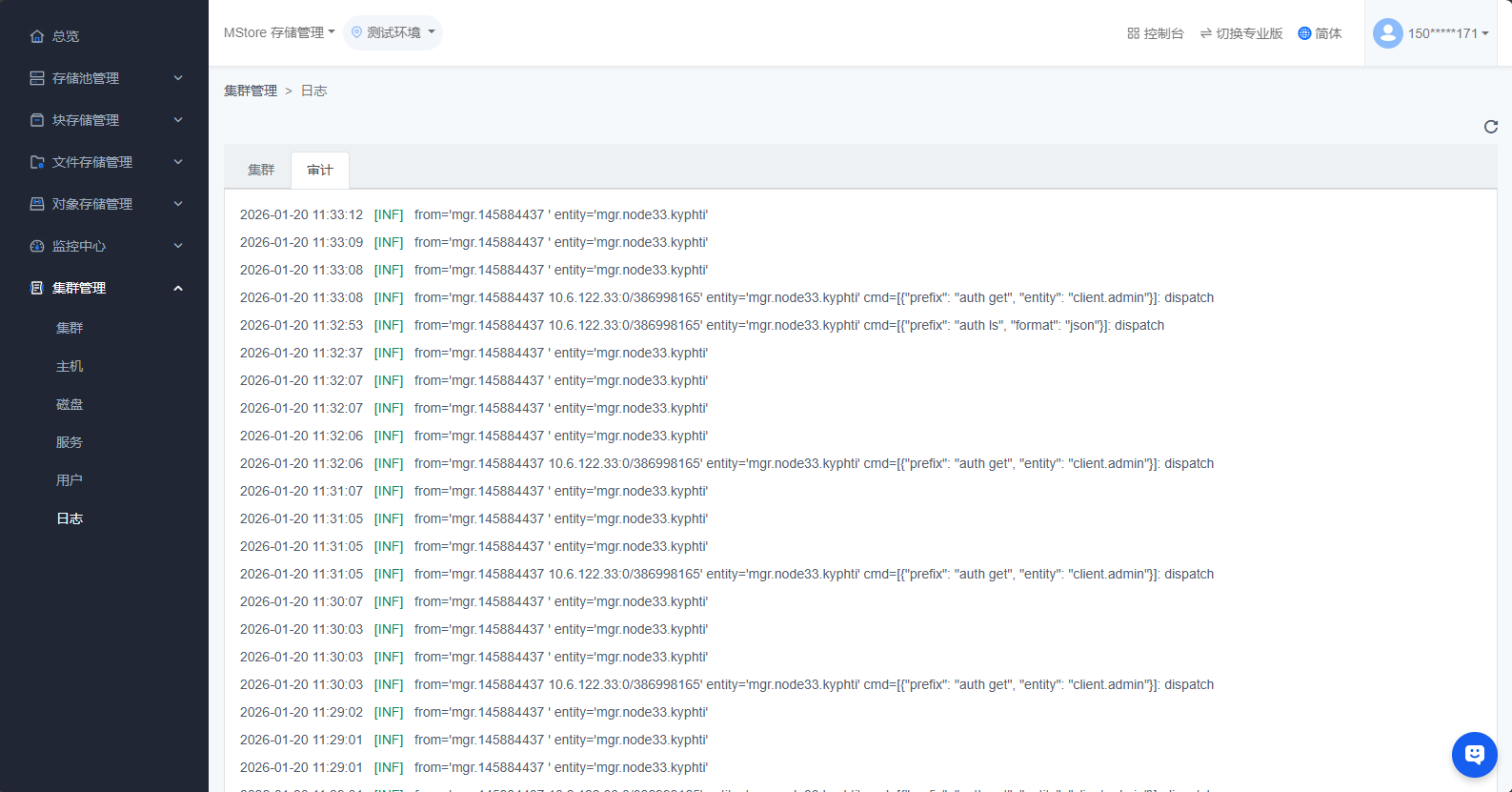
Task: Click the 简体 language globe icon
Action: [1304, 33]
